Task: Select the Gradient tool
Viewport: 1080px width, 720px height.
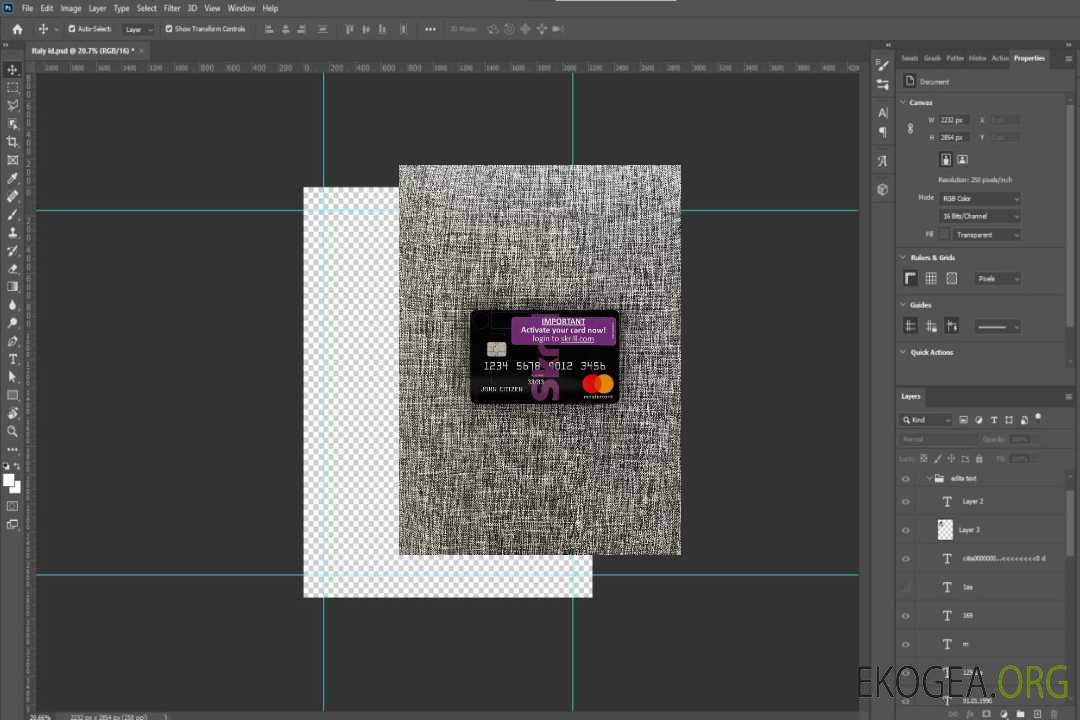Action: point(12,287)
